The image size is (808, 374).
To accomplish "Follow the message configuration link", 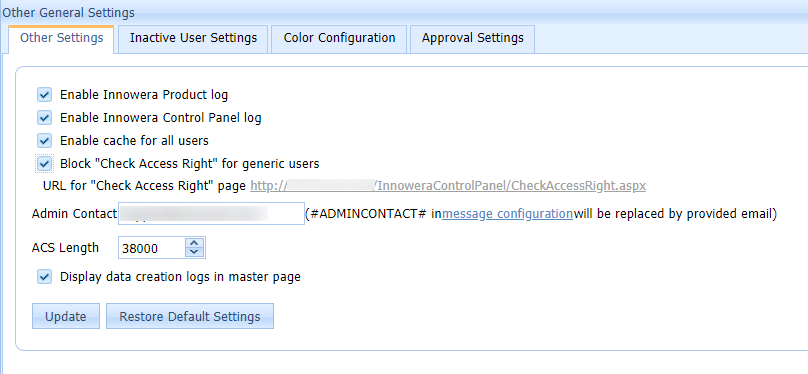I will coord(507,214).
